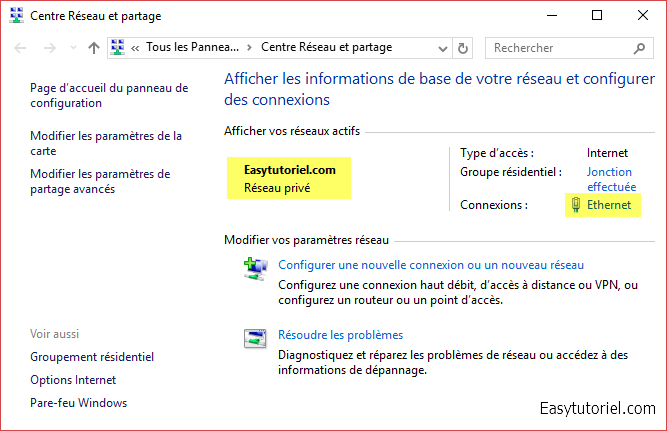Click the new connection setup icon

(256, 269)
